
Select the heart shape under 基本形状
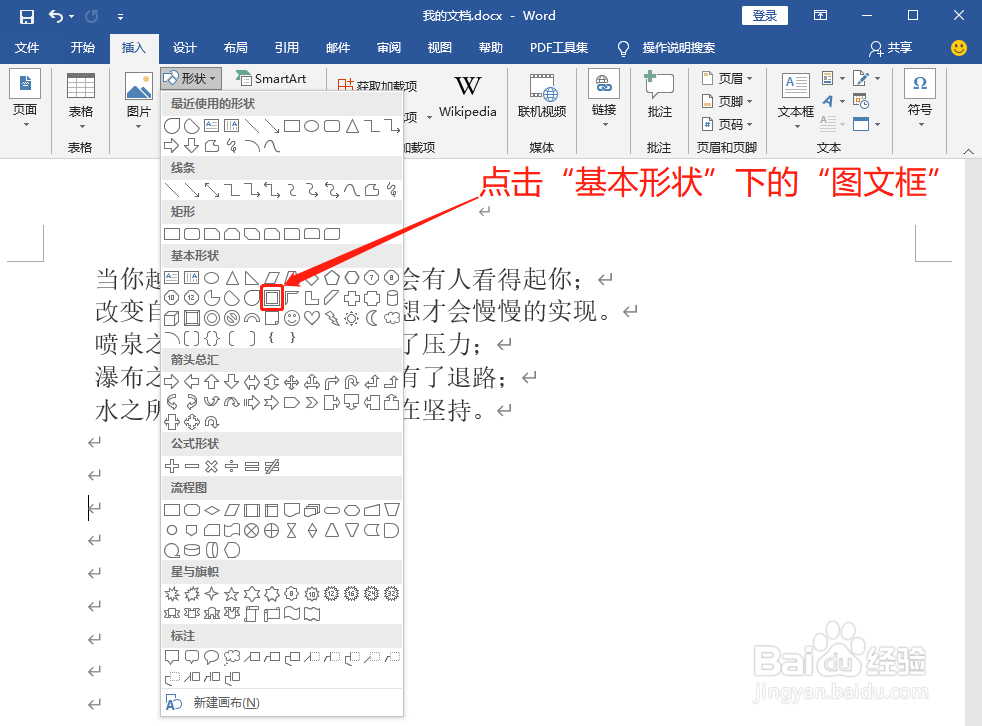312,317
